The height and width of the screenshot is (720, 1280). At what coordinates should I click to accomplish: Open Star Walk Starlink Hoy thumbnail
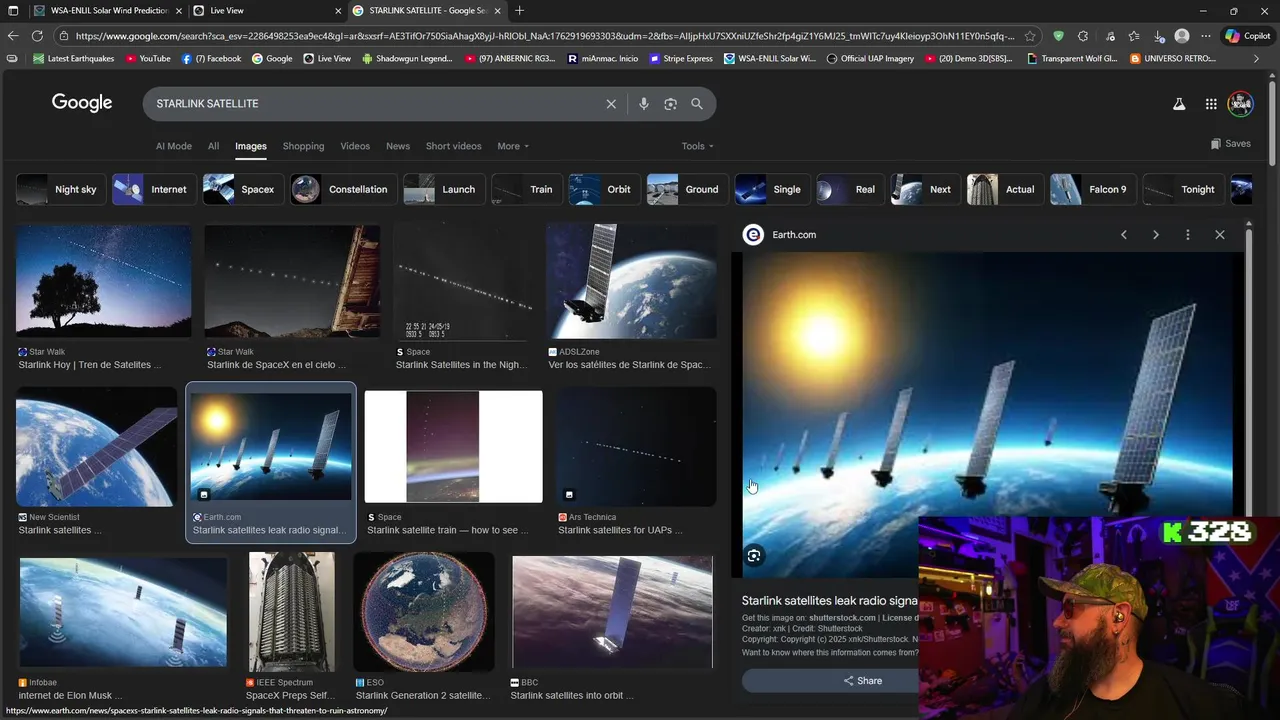tap(104, 281)
